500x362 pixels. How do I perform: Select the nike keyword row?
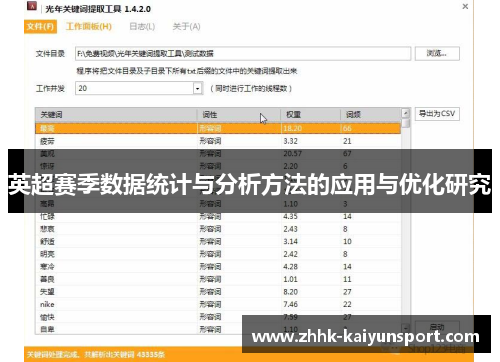click(x=218, y=304)
